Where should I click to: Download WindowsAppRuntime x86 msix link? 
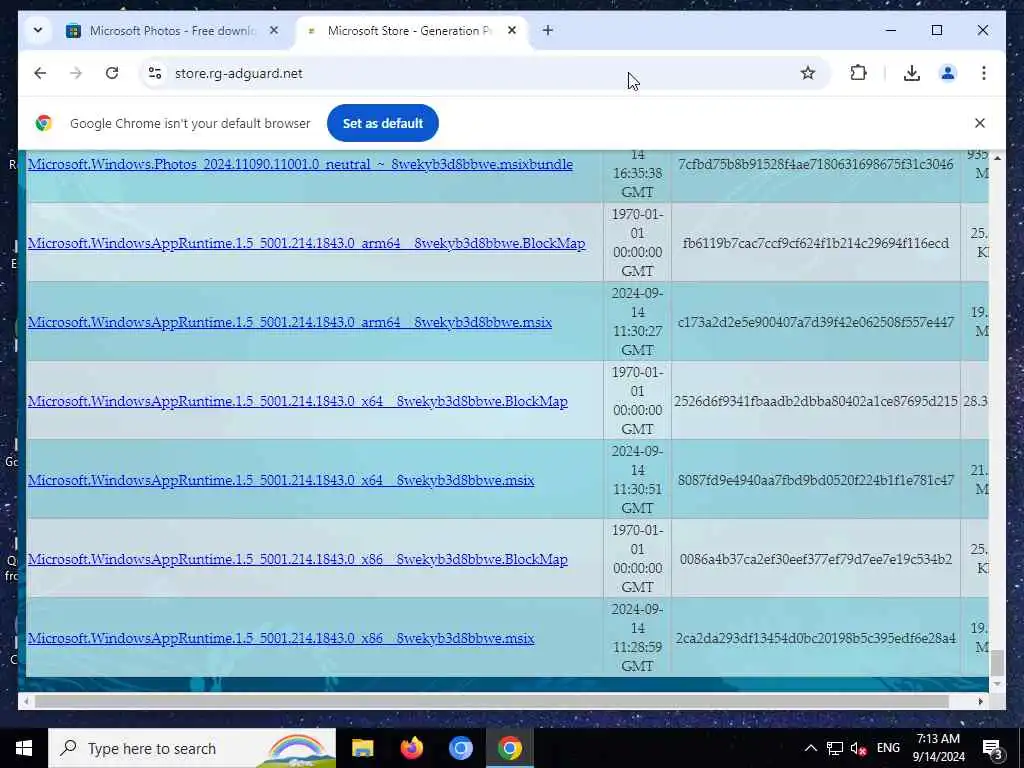(x=281, y=638)
